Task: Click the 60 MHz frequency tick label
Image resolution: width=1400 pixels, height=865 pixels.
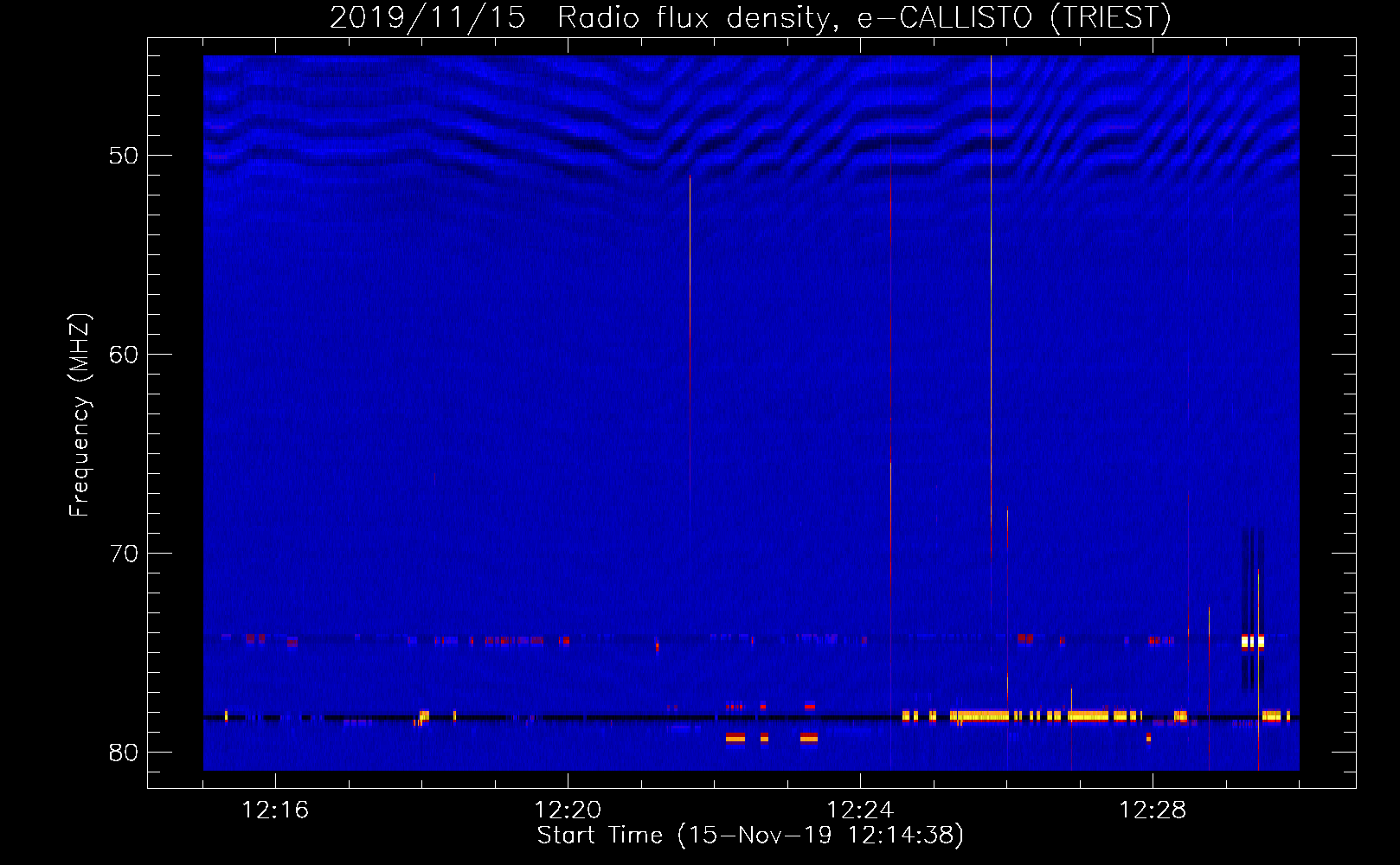Action: [x=124, y=355]
